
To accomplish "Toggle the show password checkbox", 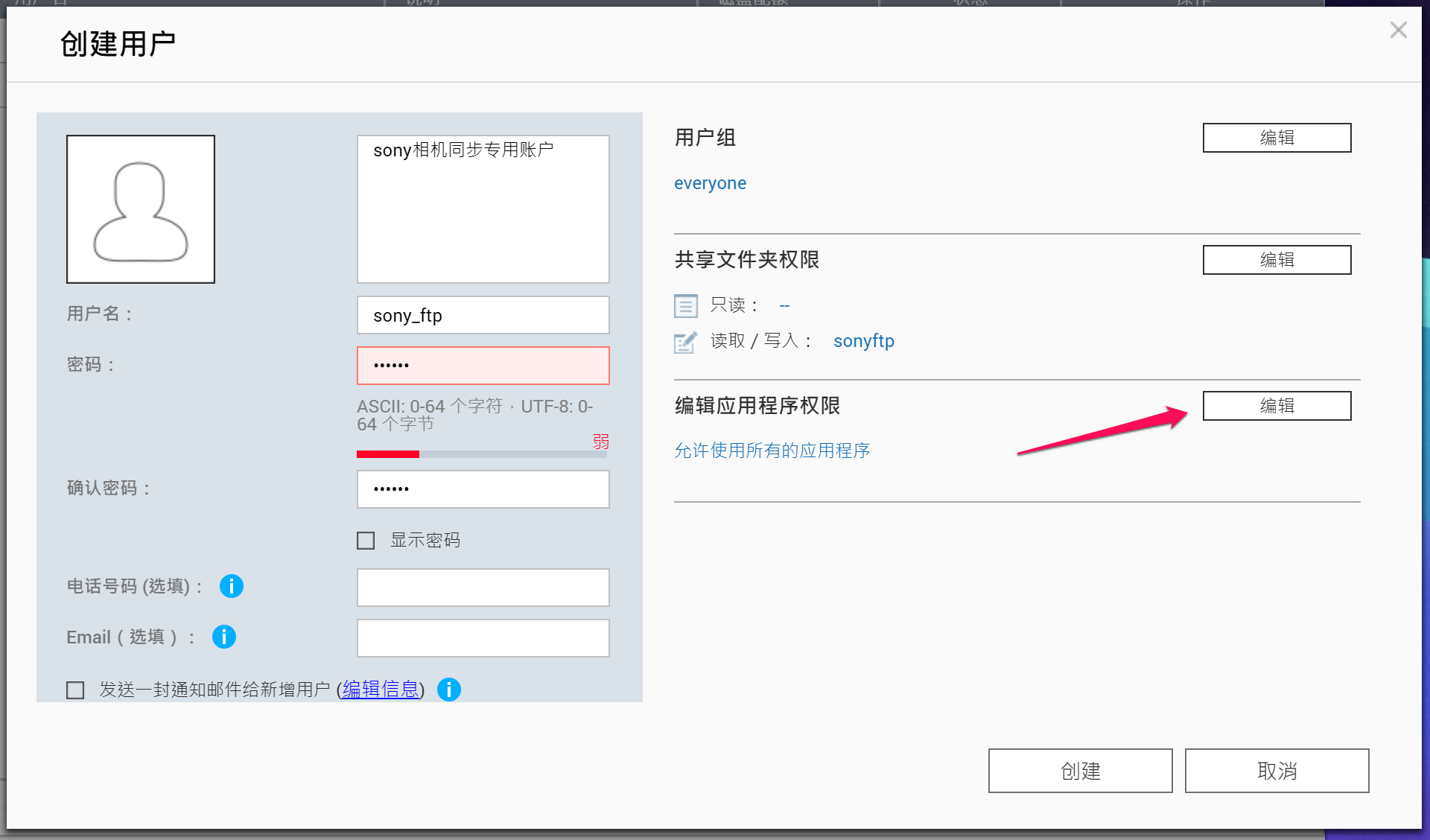I will 366,540.
